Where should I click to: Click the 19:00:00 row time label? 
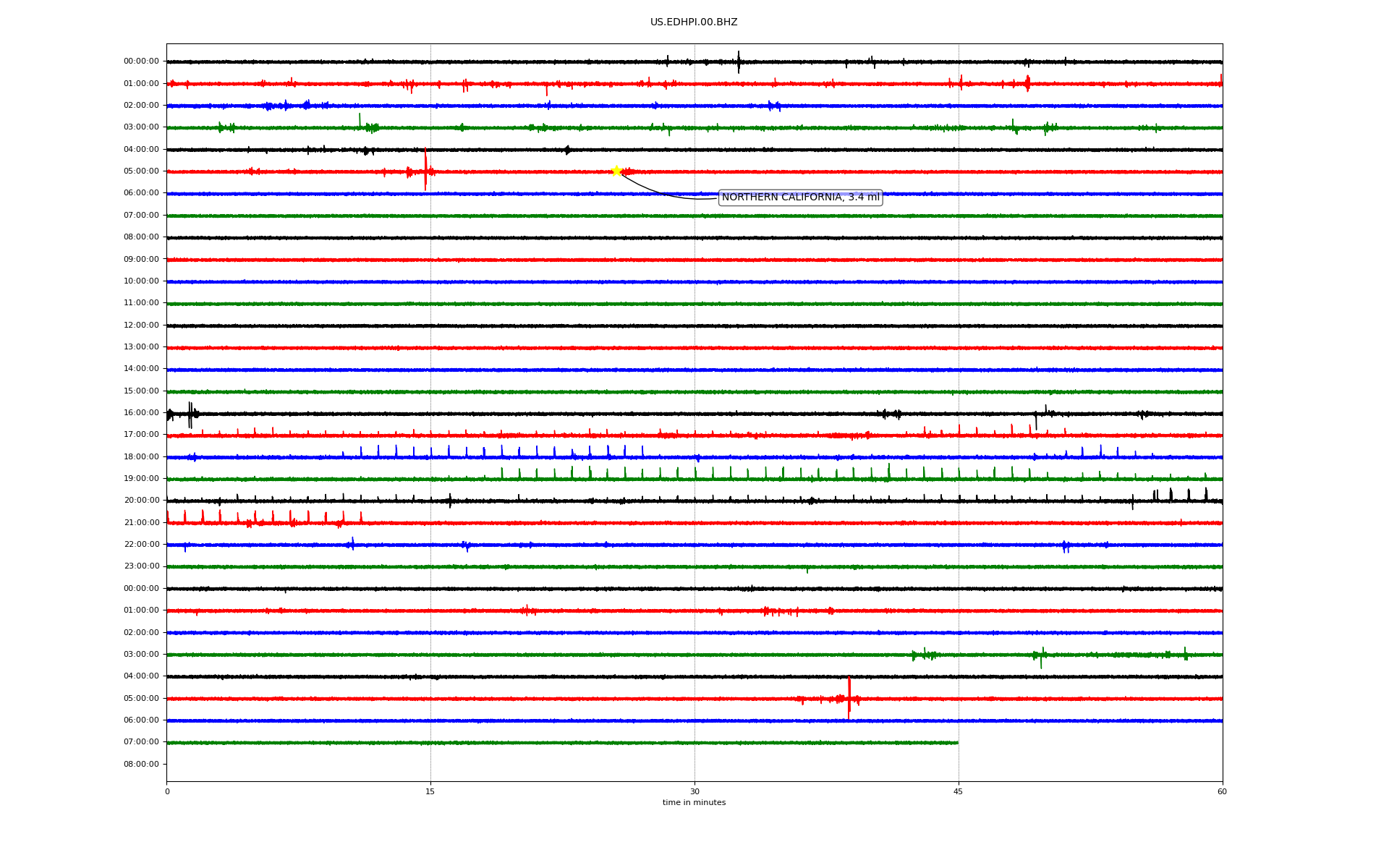tap(141, 479)
